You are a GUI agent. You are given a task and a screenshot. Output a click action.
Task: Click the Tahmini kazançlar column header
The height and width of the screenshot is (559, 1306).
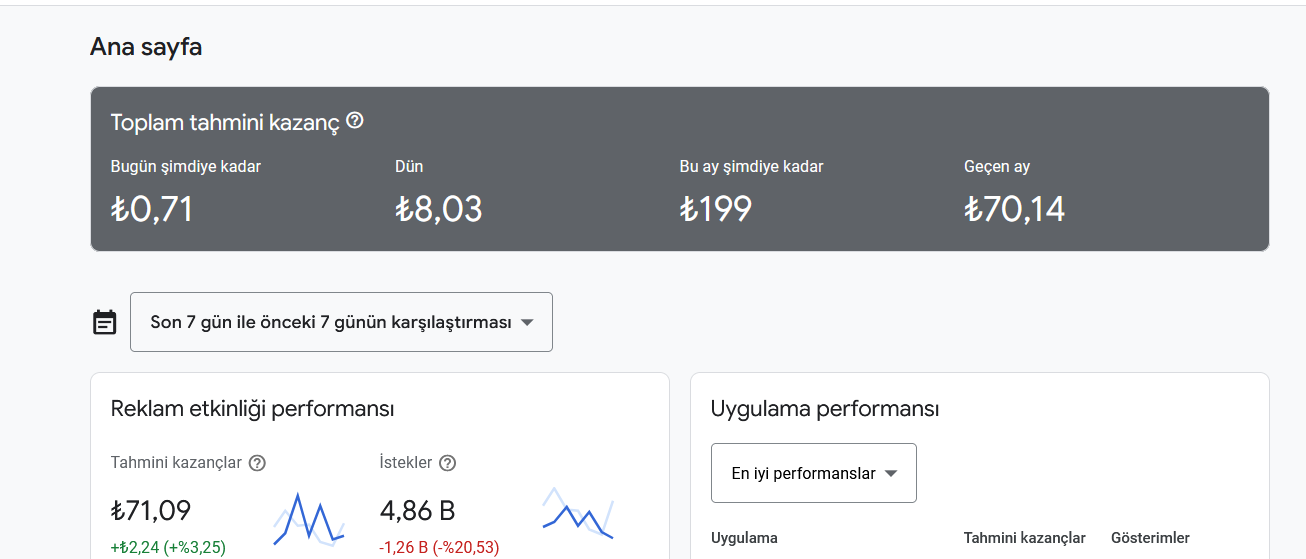(x=1025, y=538)
